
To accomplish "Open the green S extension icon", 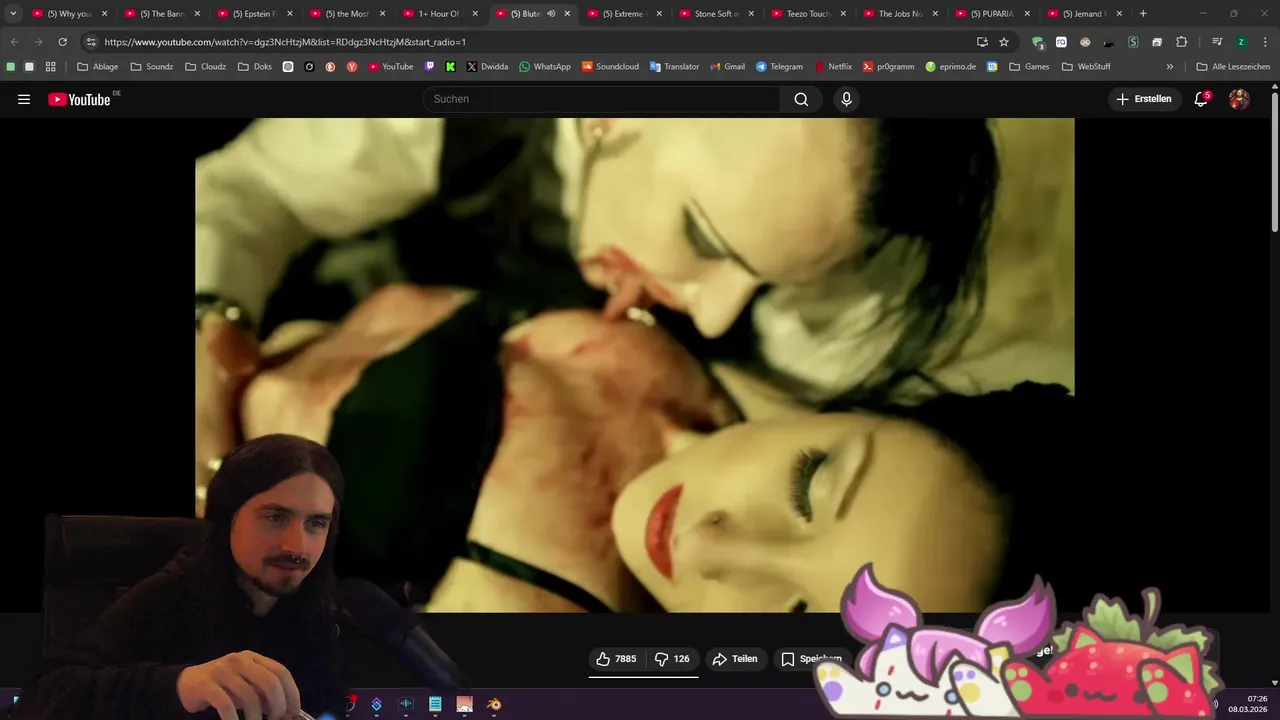I will tap(1133, 42).
